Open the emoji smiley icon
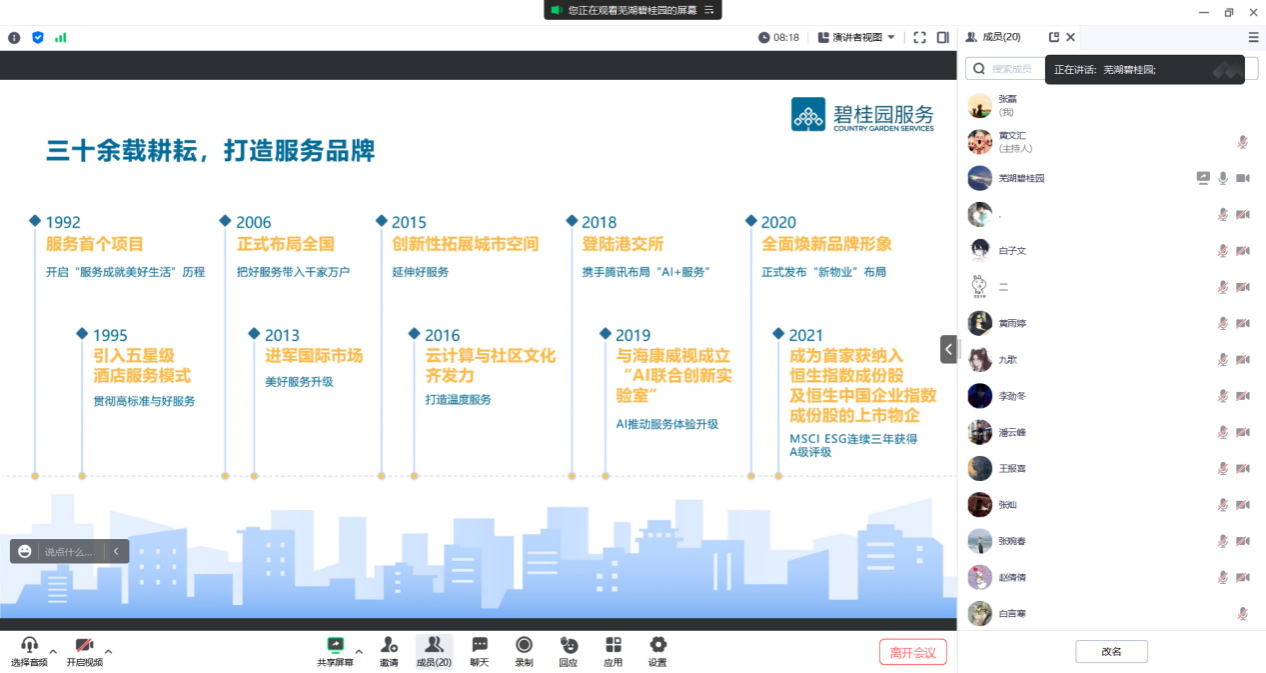The image size is (1266, 673). [25, 551]
